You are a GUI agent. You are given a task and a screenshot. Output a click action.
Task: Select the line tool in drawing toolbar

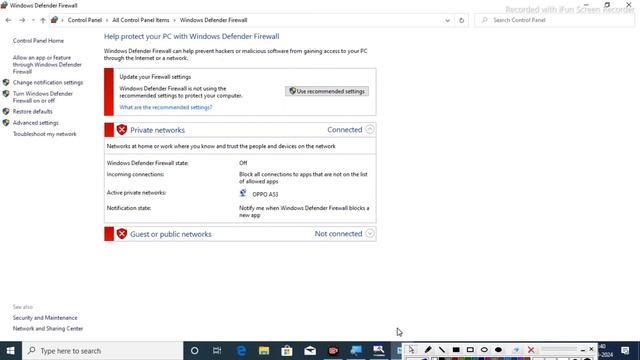pyautogui.click(x=442, y=350)
